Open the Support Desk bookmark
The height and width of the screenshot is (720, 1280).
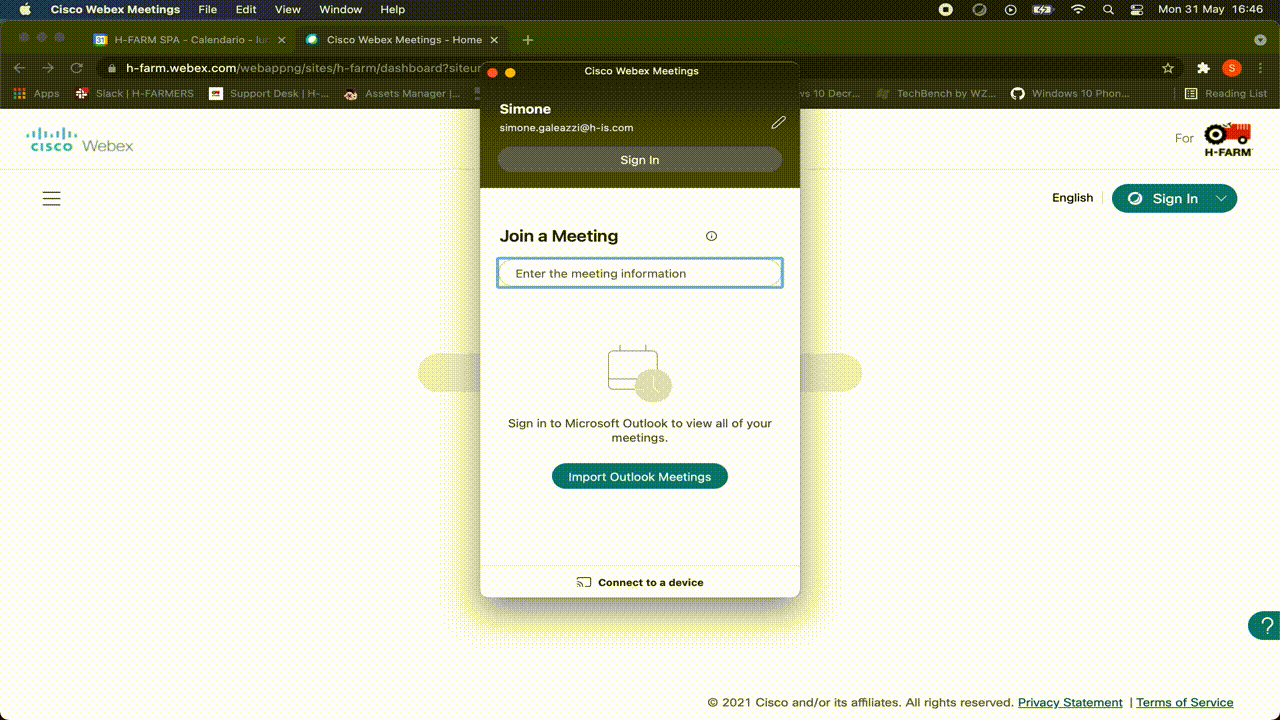pos(269,94)
